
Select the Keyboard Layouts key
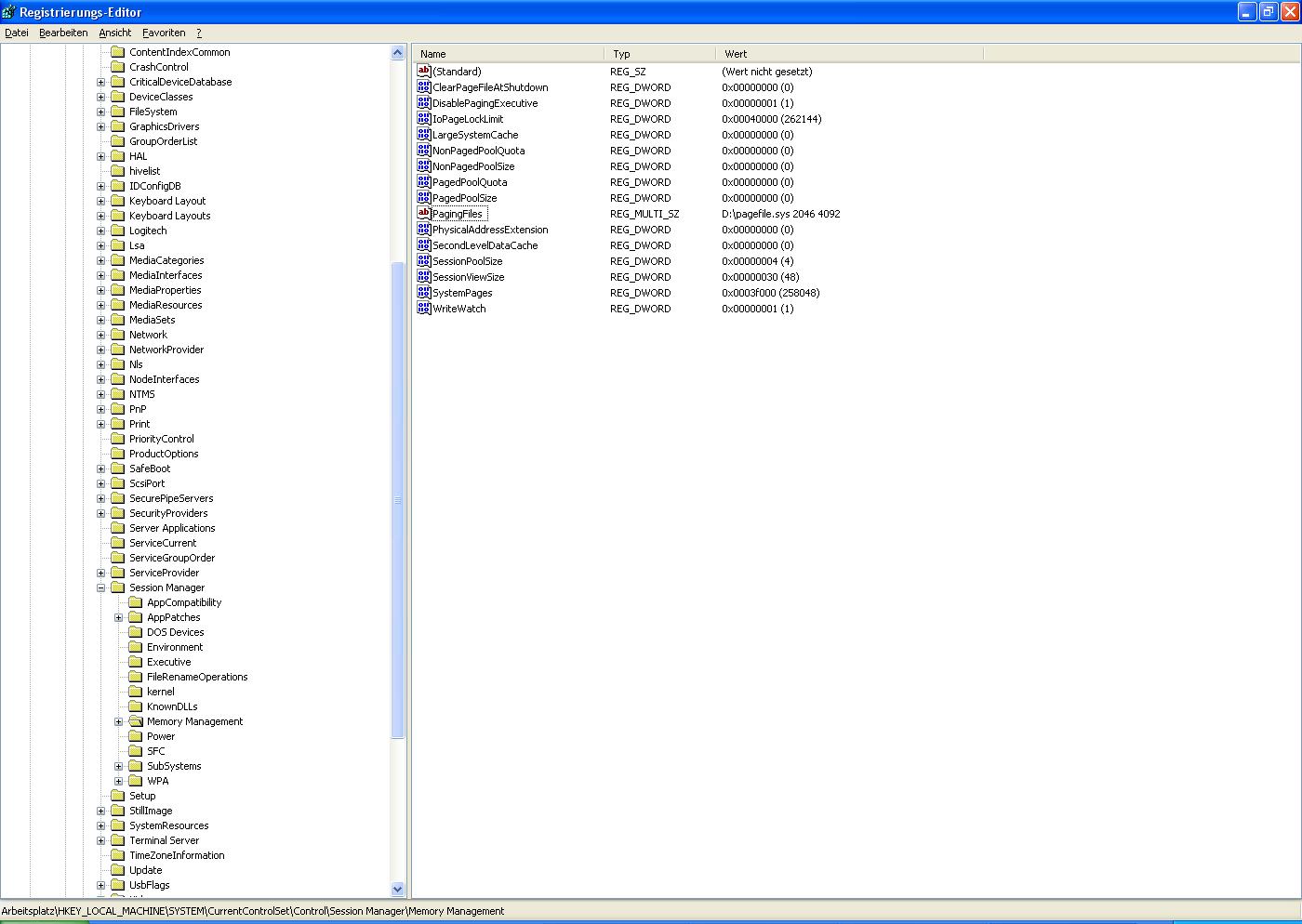(170, 216)
